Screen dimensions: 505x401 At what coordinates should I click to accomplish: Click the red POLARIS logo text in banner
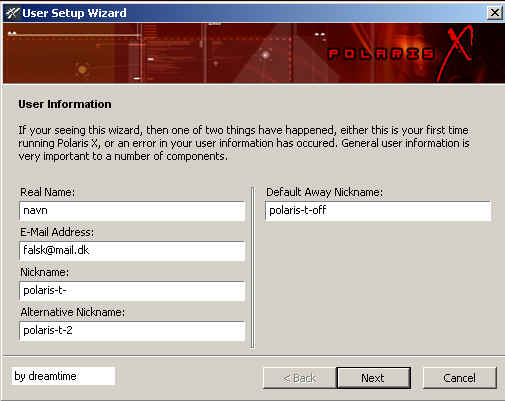(x=381, y=54)
